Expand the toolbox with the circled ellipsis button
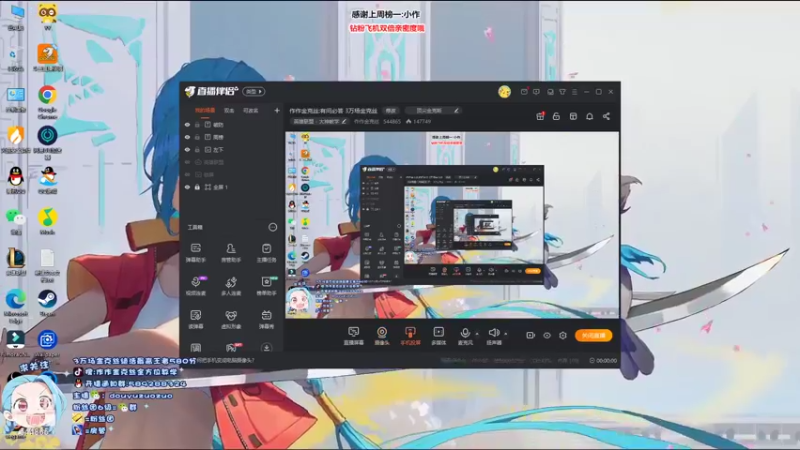This screenshot has height=450, width=800. pos(273,227)
